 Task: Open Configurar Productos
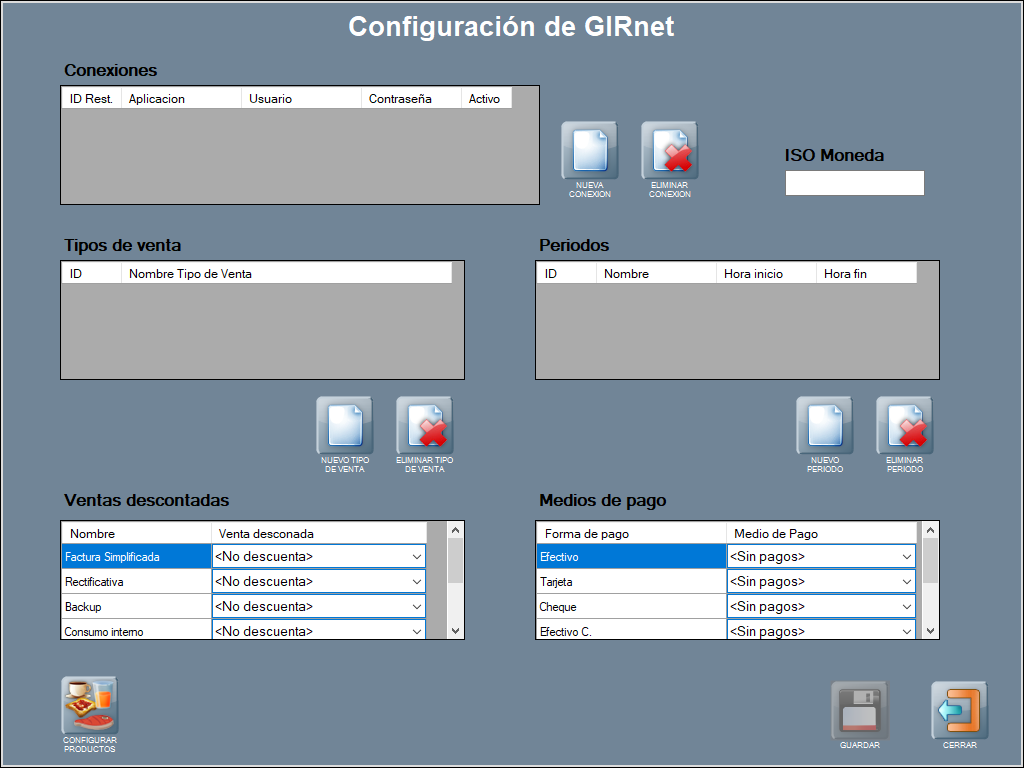(x=89, y=706)
